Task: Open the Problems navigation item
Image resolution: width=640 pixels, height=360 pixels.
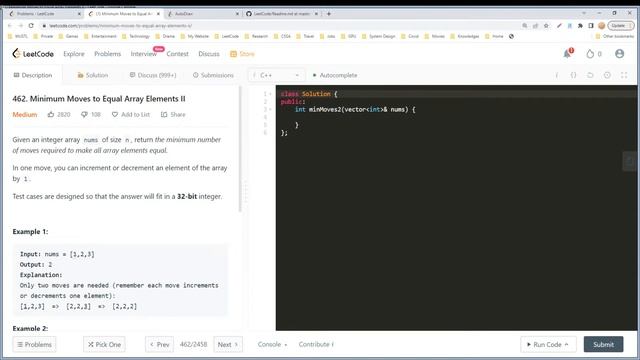Action: (x=107, y=54)
